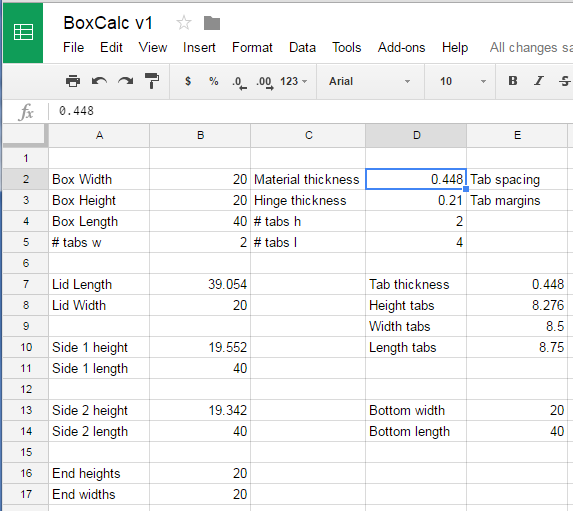The width and height of the screenshot is (573, 511).
Task: Click the 'Material thickness' cell
Action: click(308, 179)
